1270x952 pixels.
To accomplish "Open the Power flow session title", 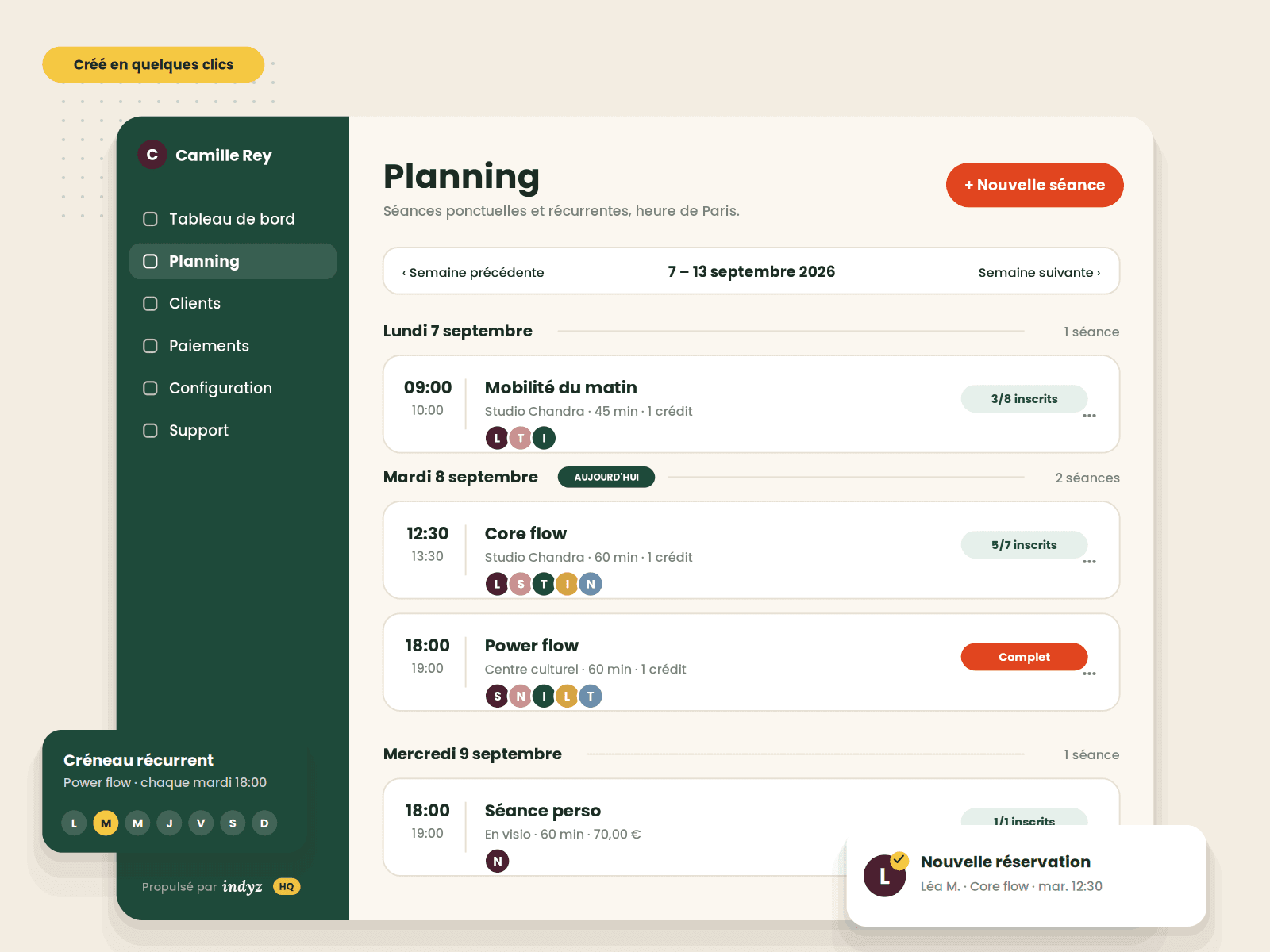I will pyautogui.click(x=531, y=645).
